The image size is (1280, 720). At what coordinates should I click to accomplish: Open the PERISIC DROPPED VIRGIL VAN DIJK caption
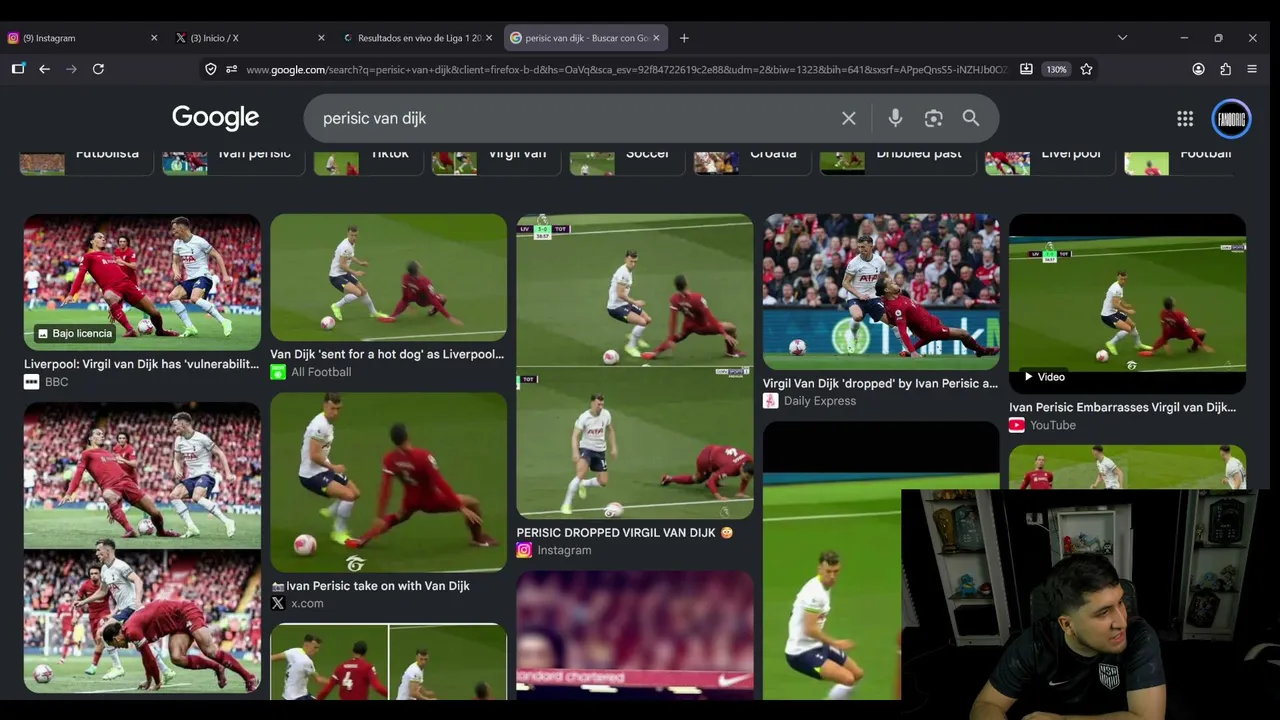(x=625, y=533)
